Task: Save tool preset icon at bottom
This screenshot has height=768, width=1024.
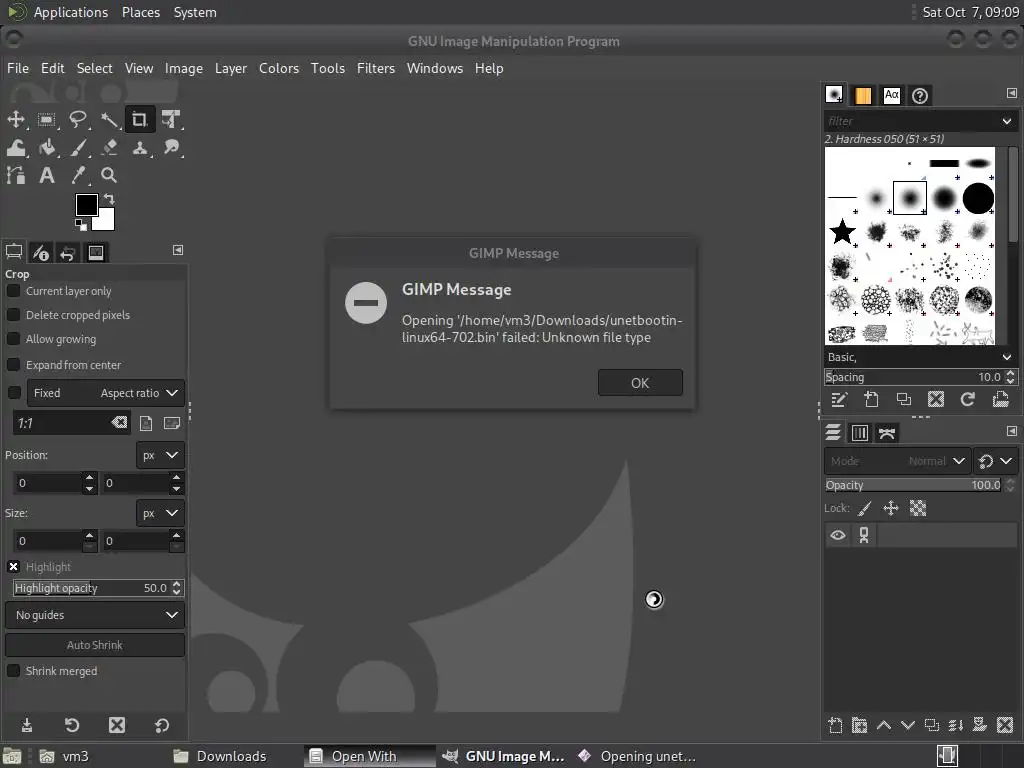Action: click(x=27, y=725)
